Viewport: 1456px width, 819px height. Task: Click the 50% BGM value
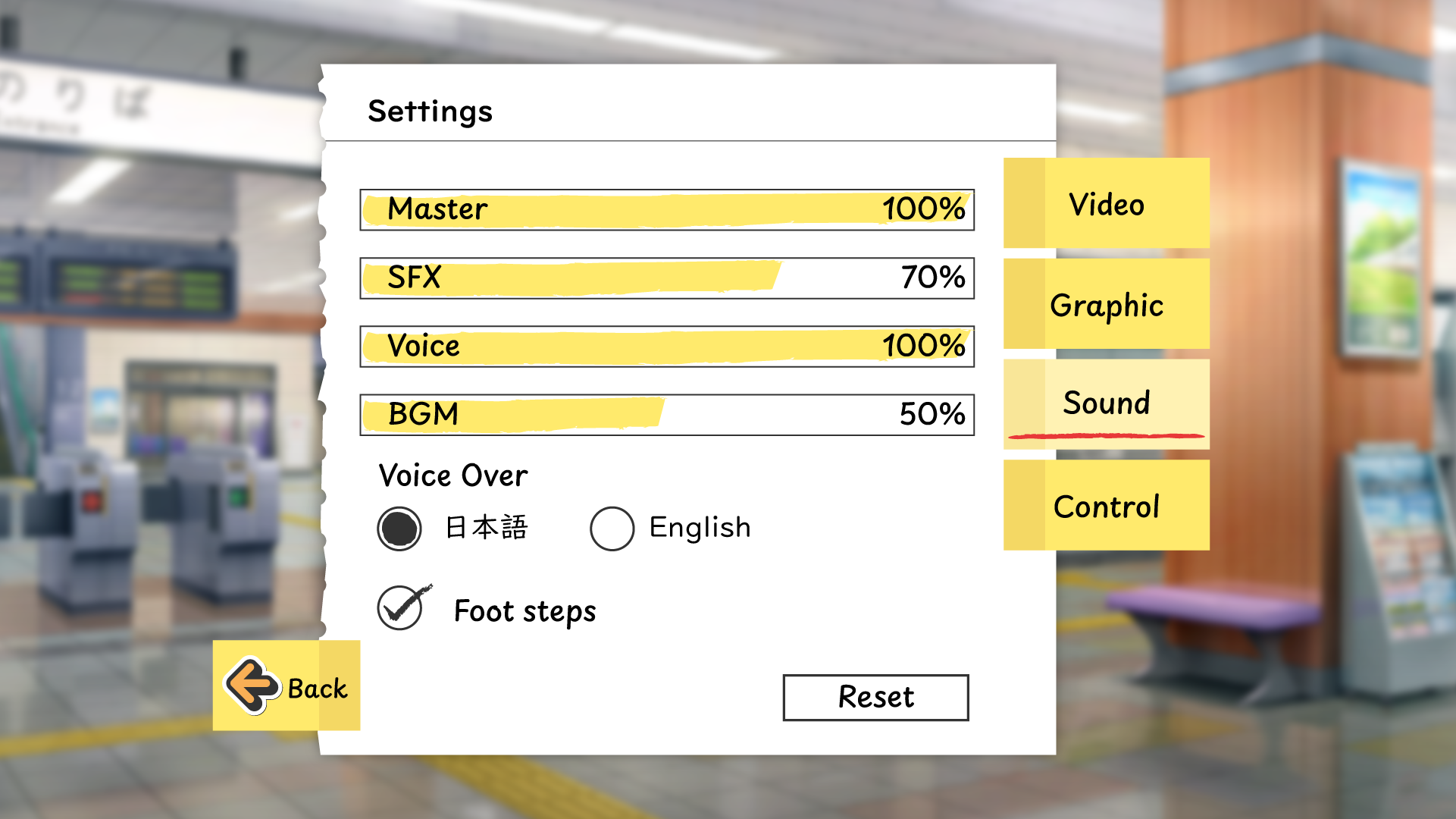(x=932, y=414)
